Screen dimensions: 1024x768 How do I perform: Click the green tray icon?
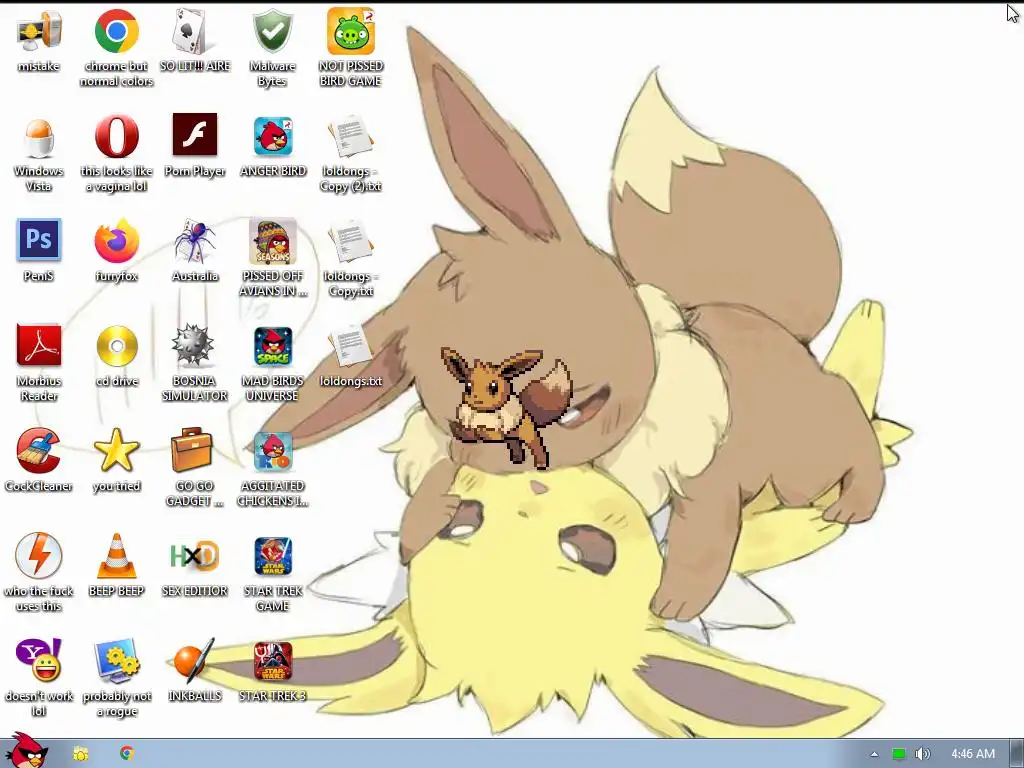(899, 754)
